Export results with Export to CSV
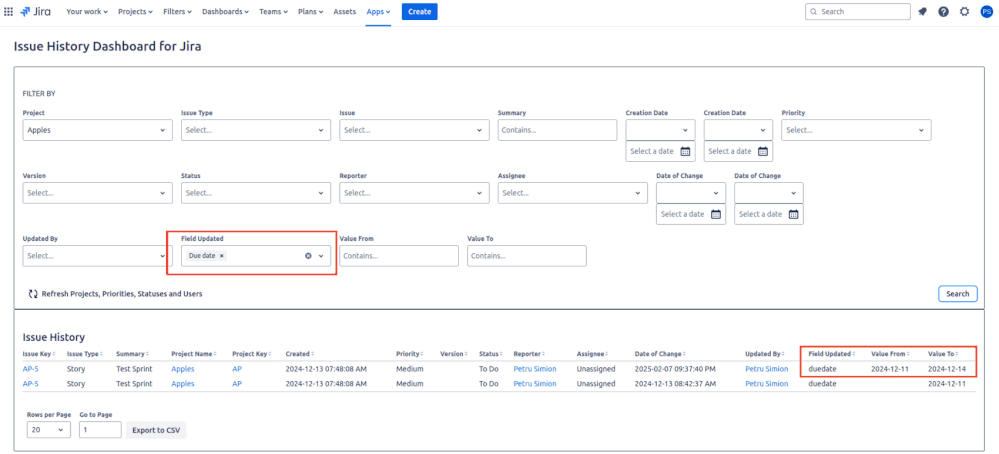This screenshot has height=454, width=999. point(156,430)
